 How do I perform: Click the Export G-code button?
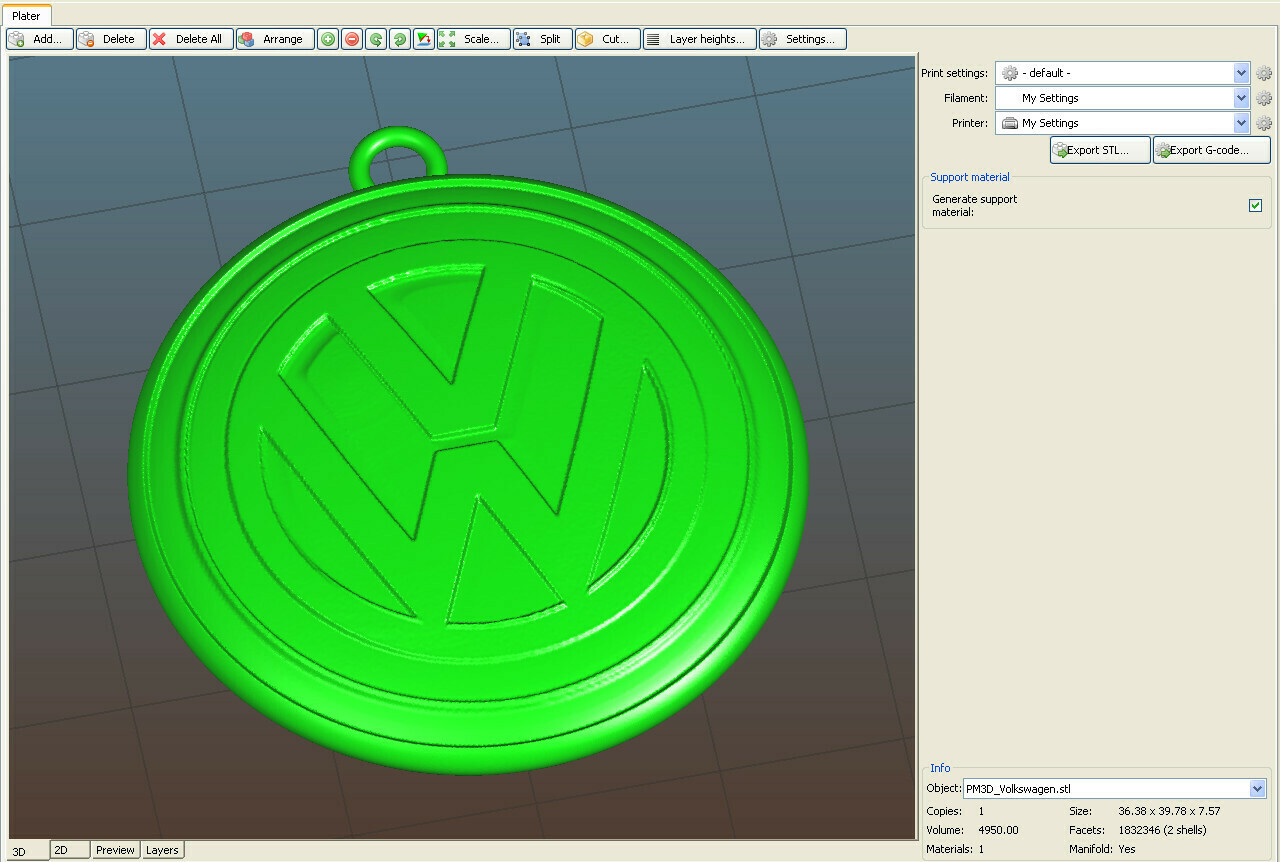[x=1211, y=150]
